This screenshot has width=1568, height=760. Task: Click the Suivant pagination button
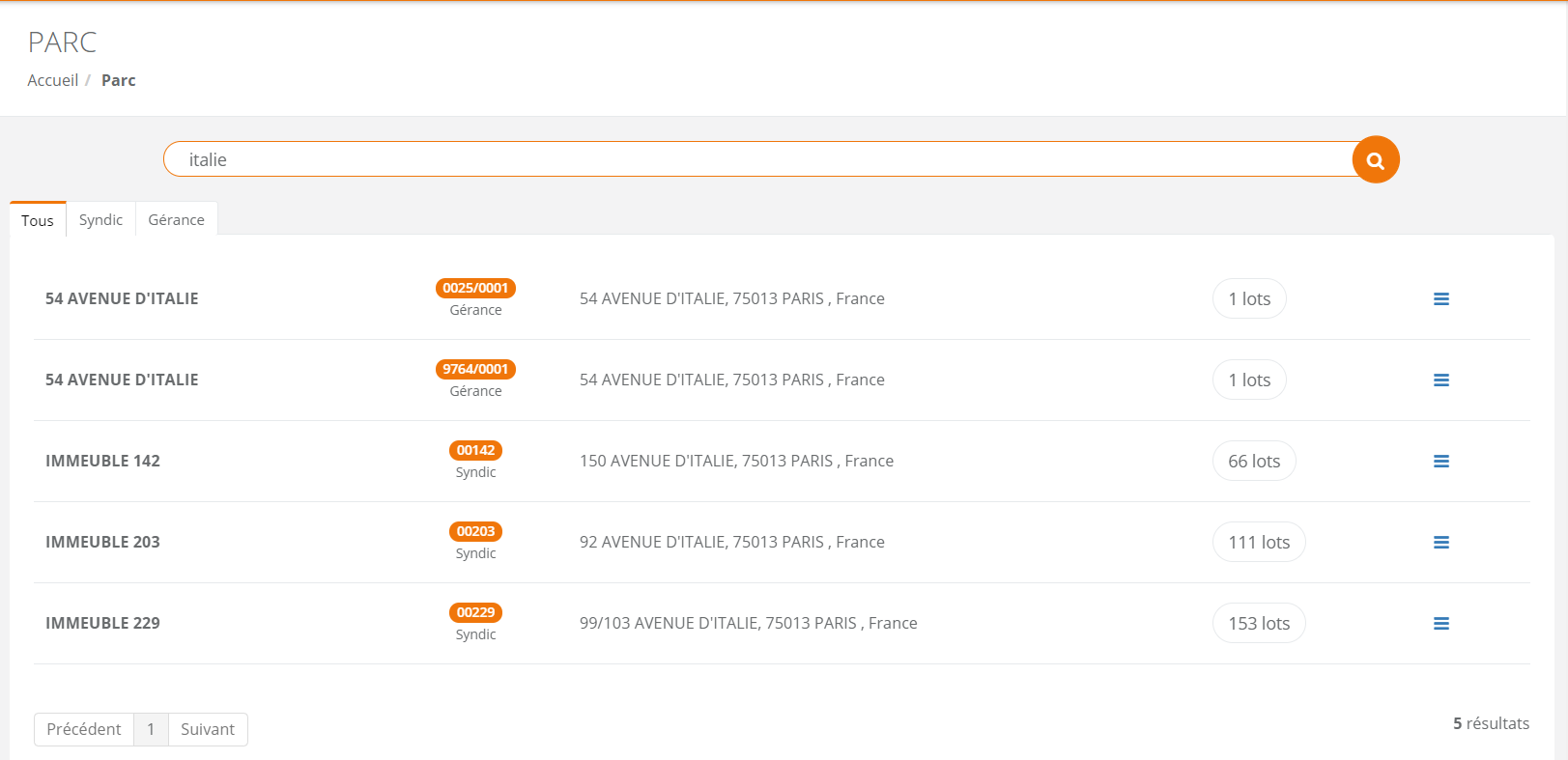point(208,729)
